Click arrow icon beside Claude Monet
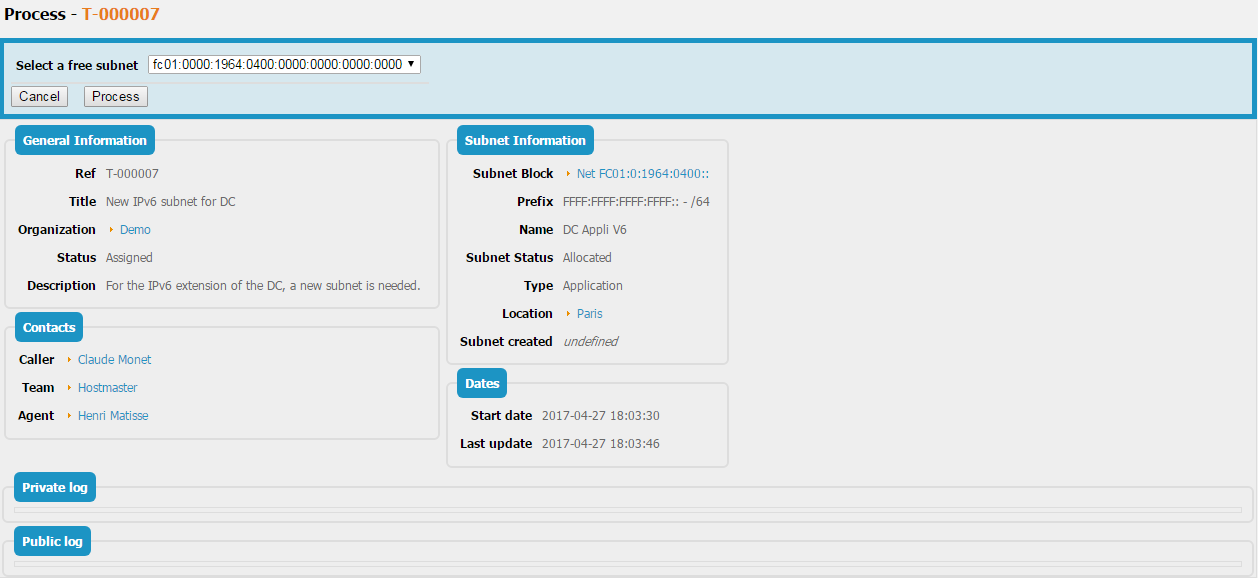Screen dimensions: 1258x578 click(69, 360)
